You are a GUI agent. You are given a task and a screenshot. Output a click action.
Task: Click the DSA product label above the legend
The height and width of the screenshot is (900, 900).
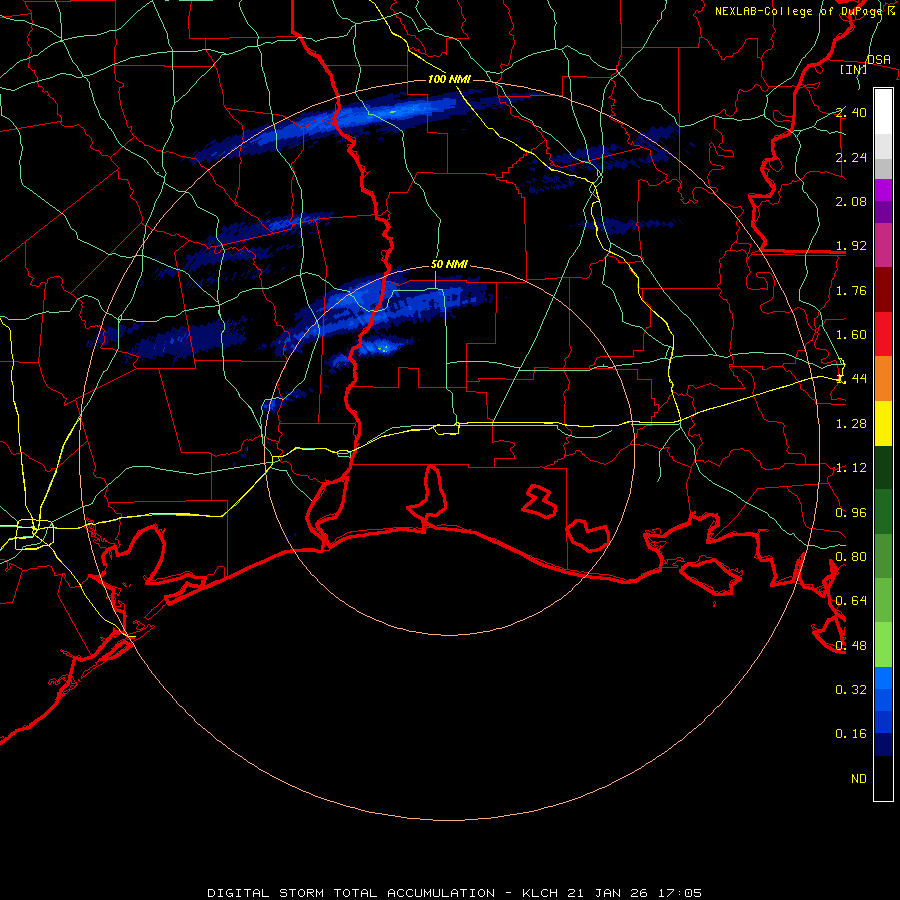click(879, 59)
